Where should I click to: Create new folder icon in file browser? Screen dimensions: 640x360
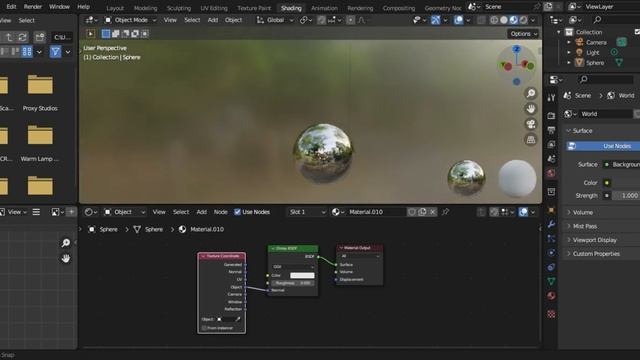click(x=40, y=37)
